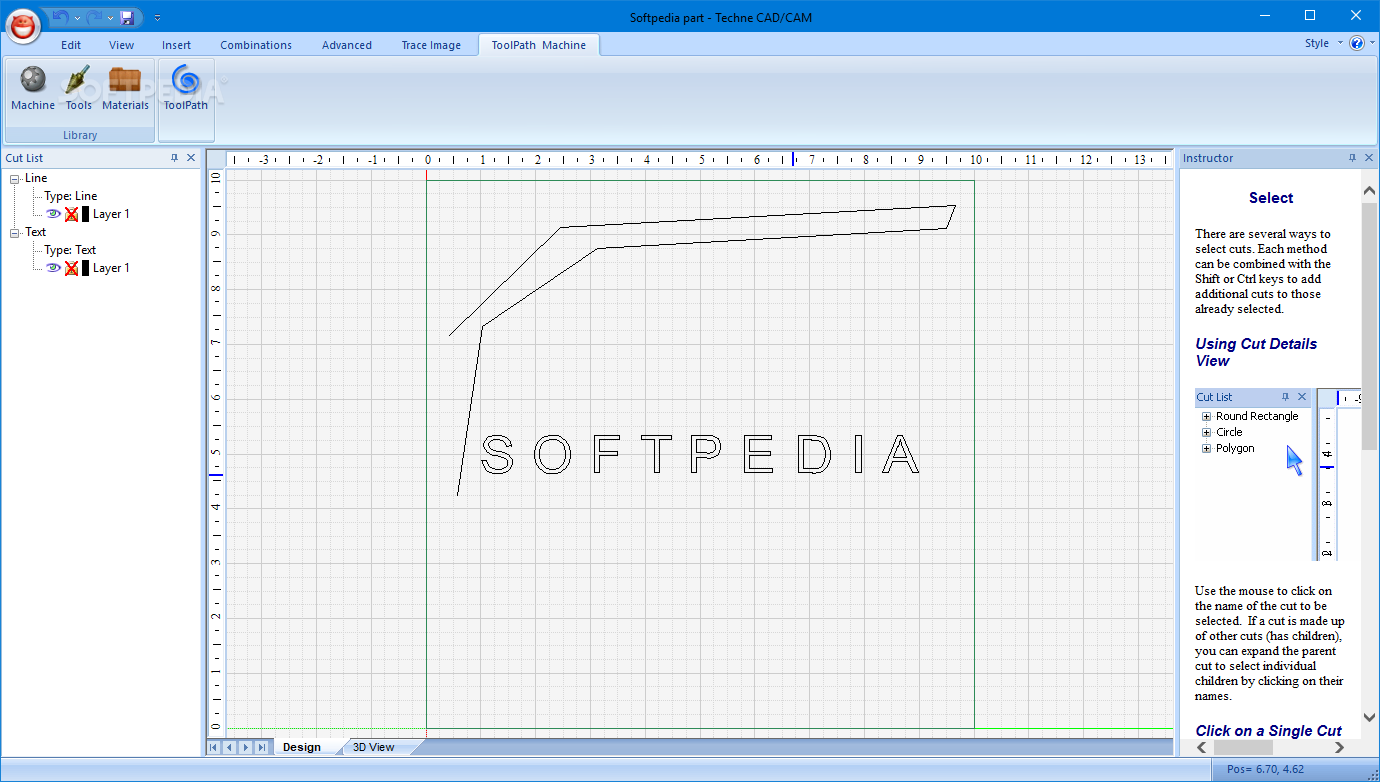Select the 'Type: Text' row

tap(70, 250)
